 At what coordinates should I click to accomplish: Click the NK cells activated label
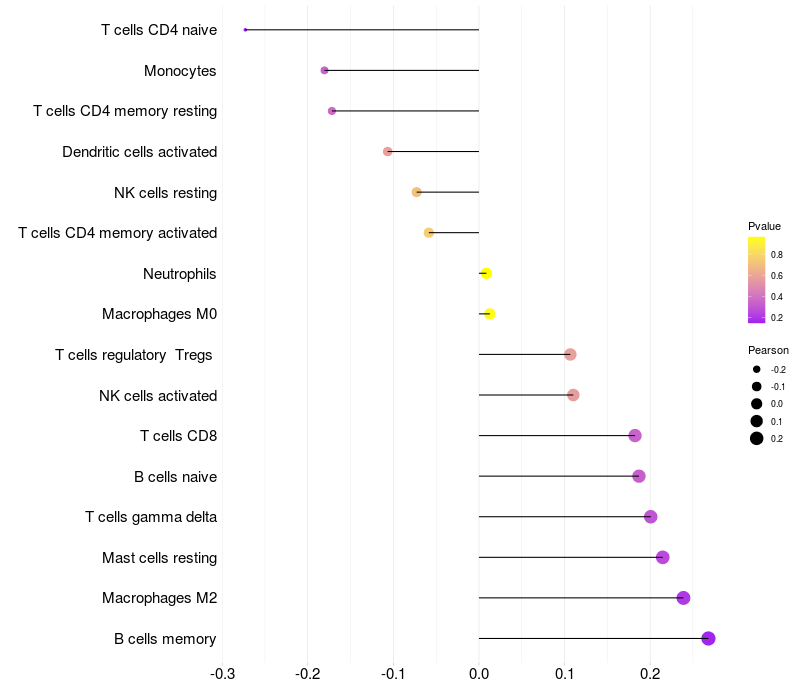tap(158, 396)
